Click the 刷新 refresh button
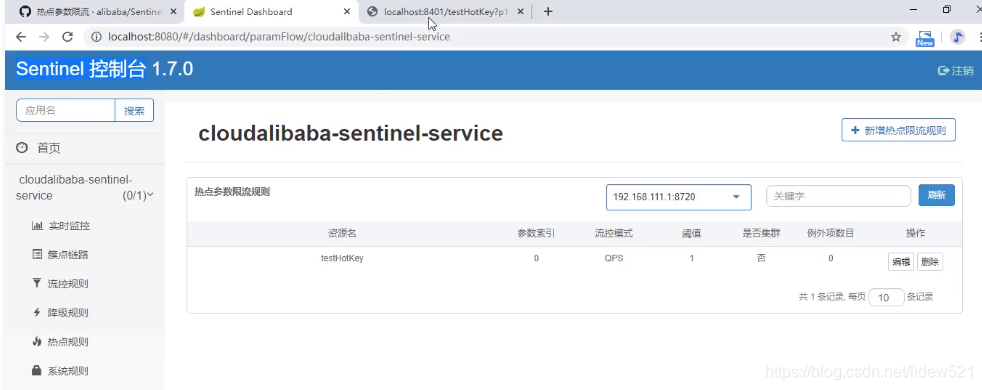982x390 pixels. pos(936,195)
